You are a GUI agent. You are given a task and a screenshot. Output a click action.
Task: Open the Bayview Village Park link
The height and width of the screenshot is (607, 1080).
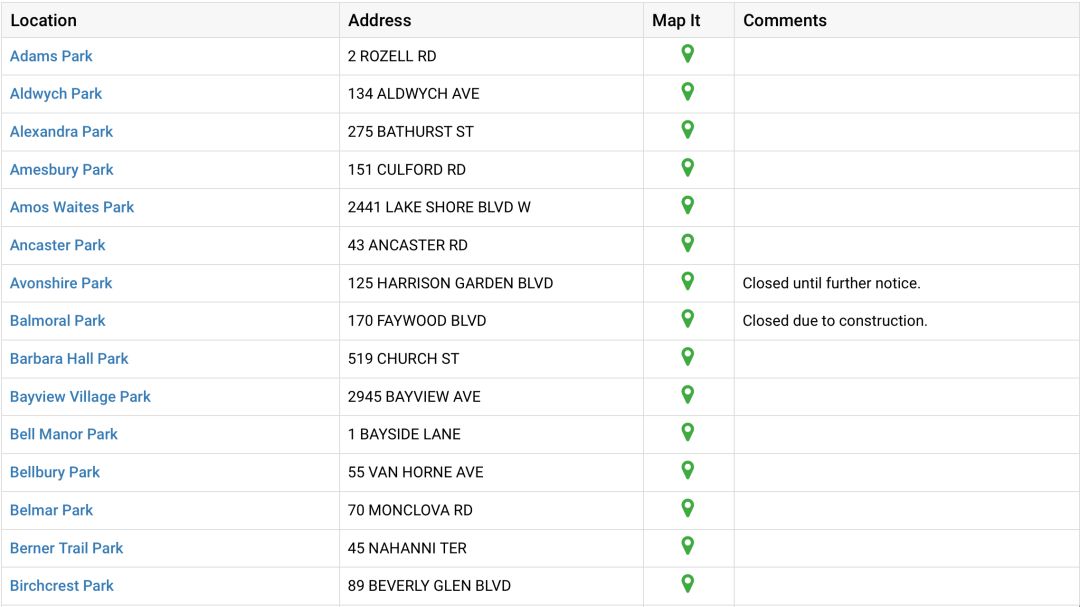(80, 397)
